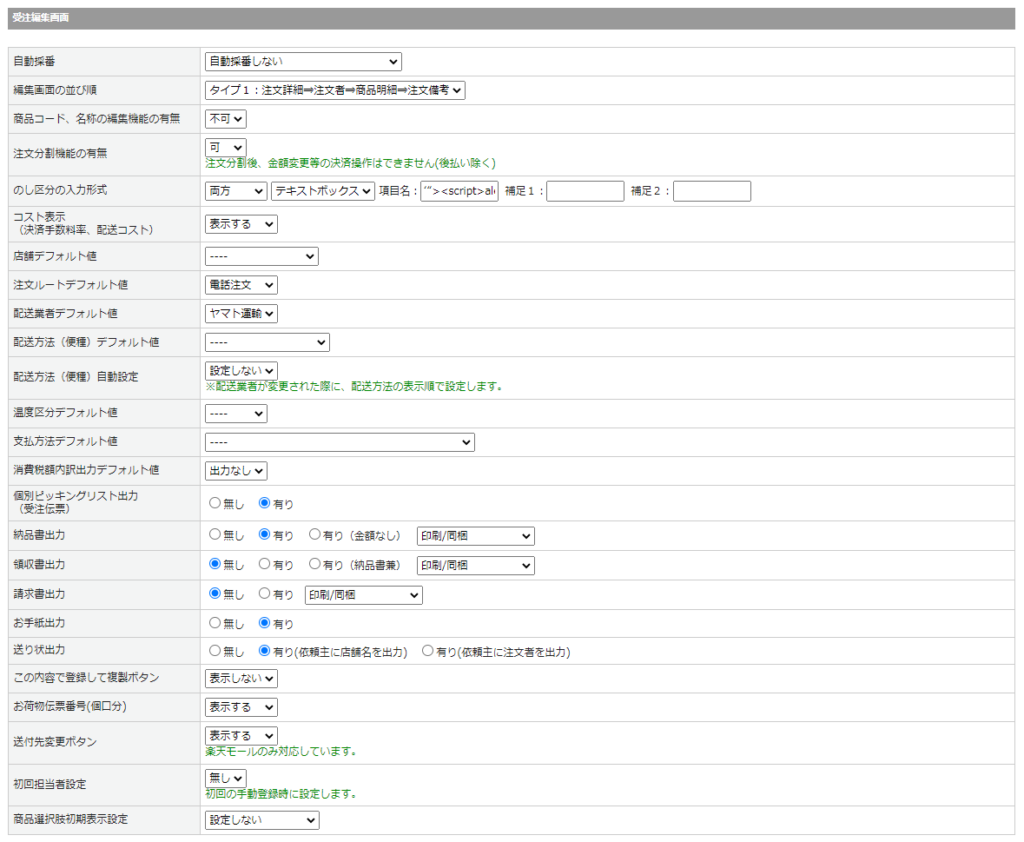Select 有り（納品書兼） for 領収書出力
1024x842 pixels.
315,564
